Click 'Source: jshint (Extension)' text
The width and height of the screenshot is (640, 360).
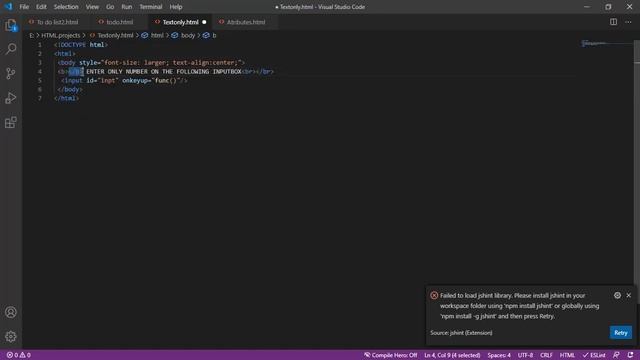(x=461, y=333)
